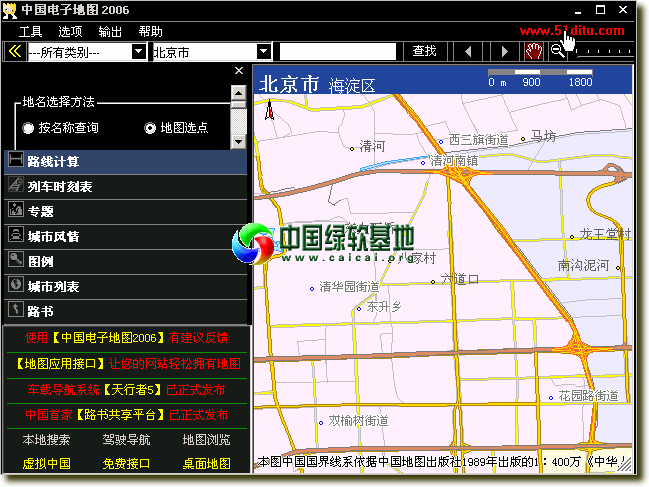The image size is (649, 487).
Task: Click the 免费接口 link
Action: coord(126,464)
